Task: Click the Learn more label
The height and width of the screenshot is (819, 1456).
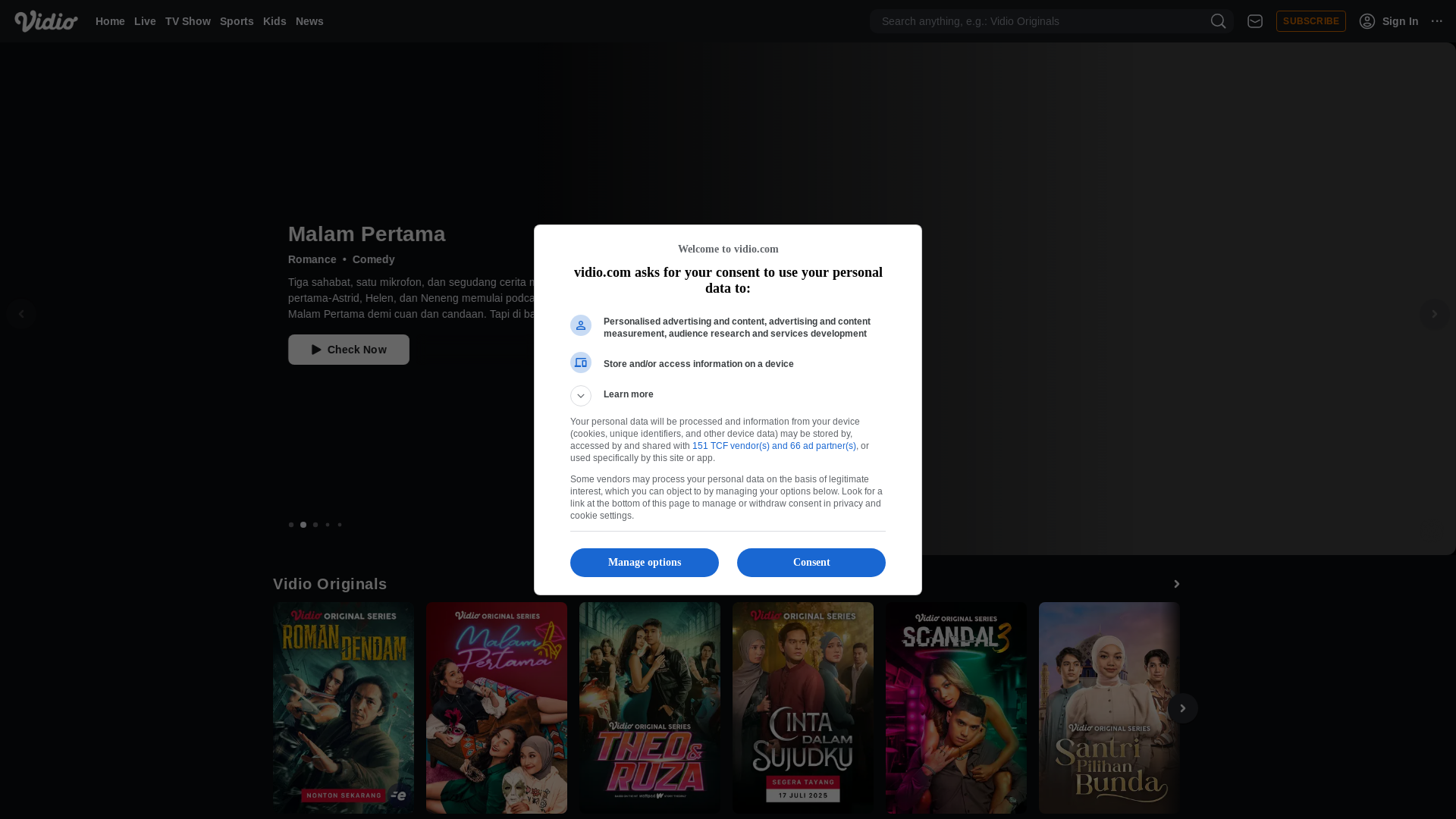Action: coord(629,394)
